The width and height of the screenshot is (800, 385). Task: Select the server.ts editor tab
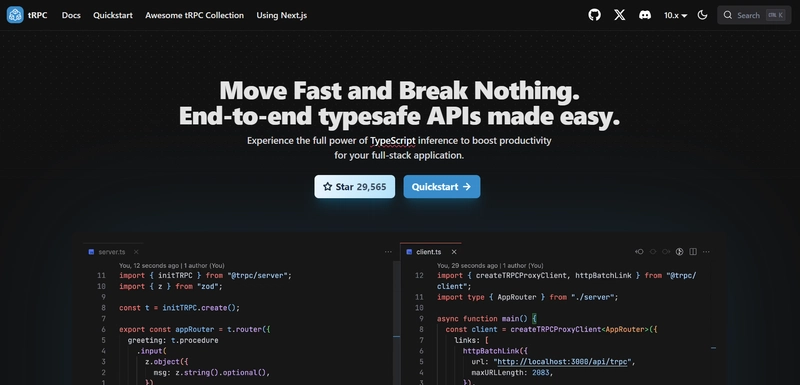113,252
